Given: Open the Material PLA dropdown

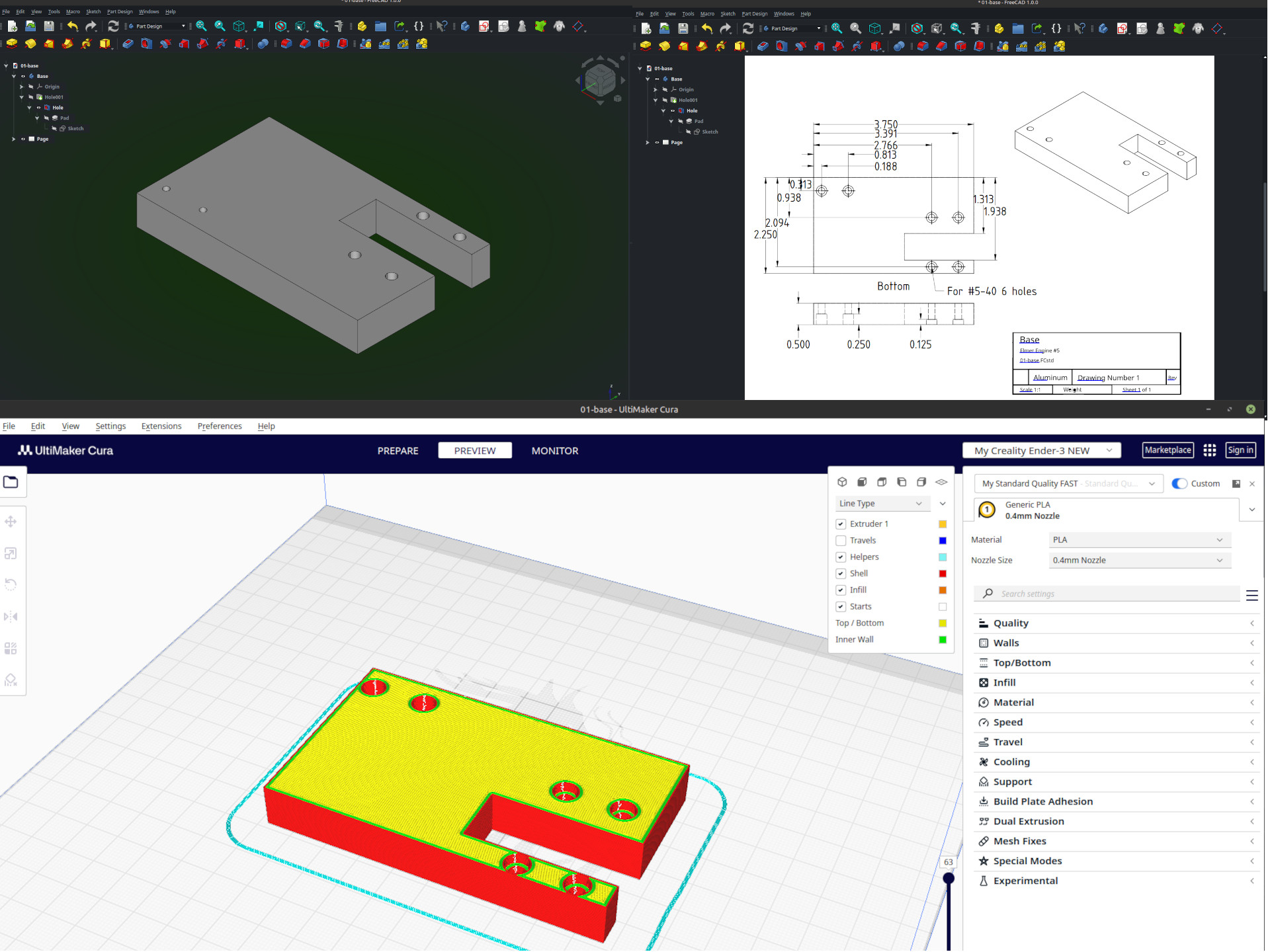Looking at the screenshot, I should point(1139,540).
